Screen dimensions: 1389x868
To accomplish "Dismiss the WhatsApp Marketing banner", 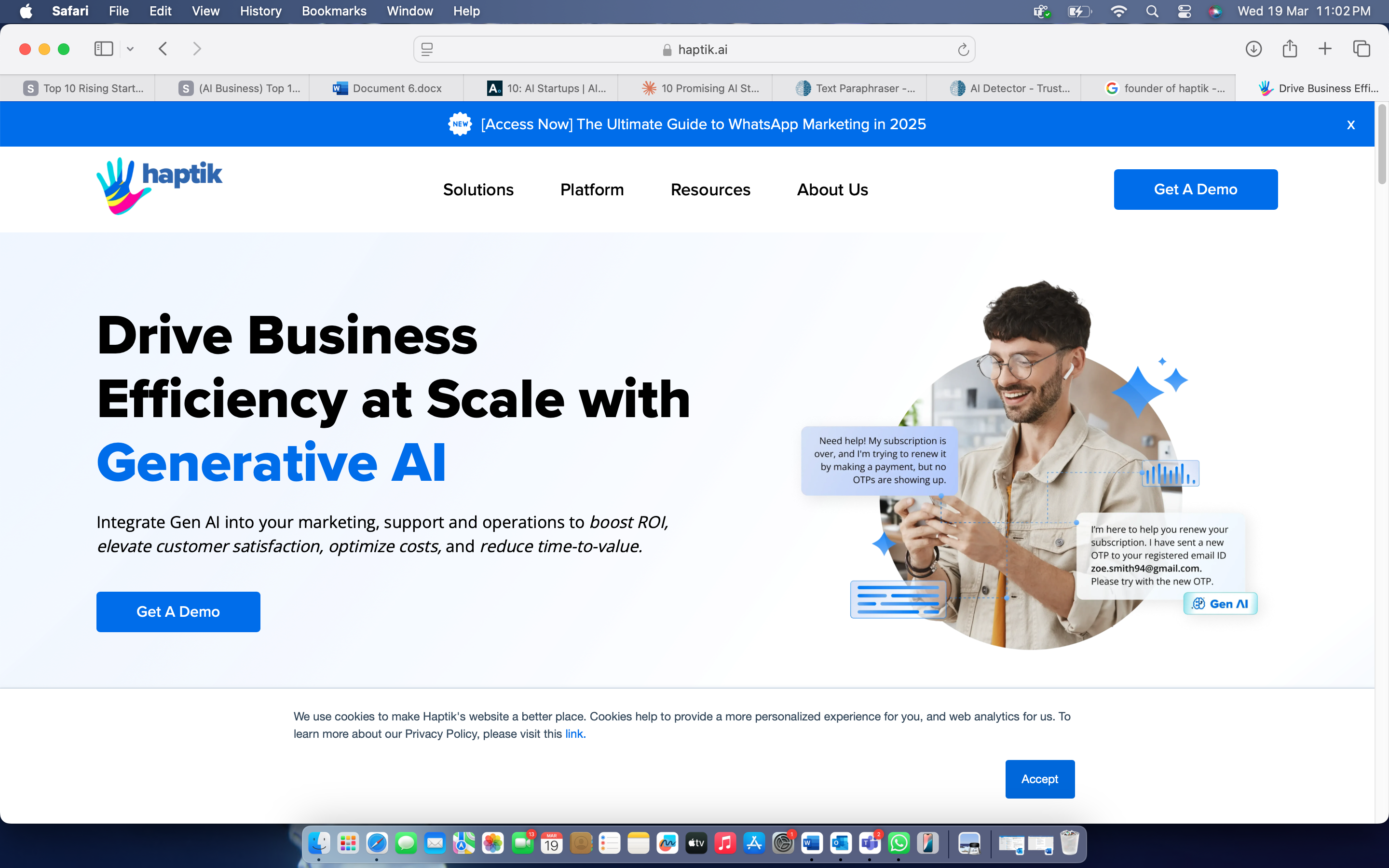I will (x=1350, y=124).
